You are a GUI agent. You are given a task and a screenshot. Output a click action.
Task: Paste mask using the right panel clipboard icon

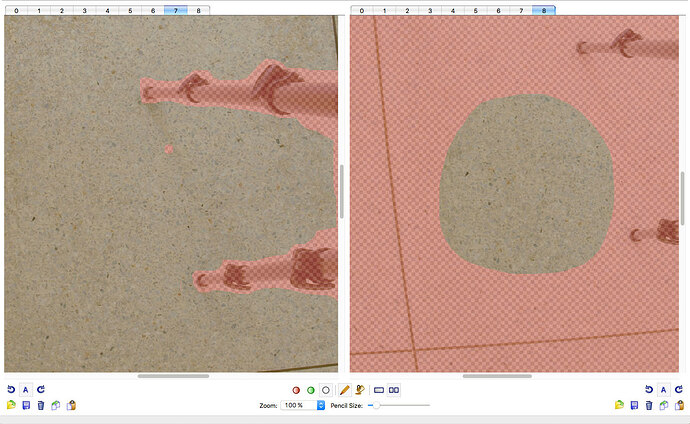tap(679, 405)
